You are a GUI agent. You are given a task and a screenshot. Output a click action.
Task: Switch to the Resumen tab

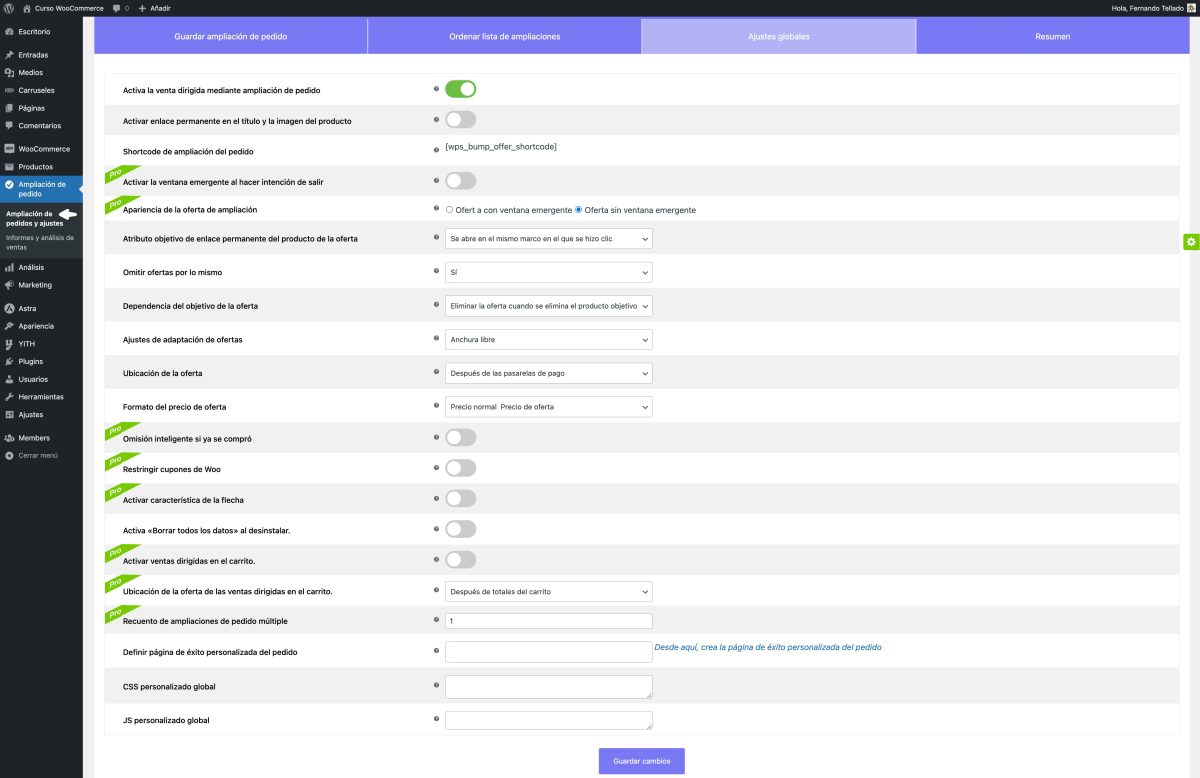tap(1052, 37)
